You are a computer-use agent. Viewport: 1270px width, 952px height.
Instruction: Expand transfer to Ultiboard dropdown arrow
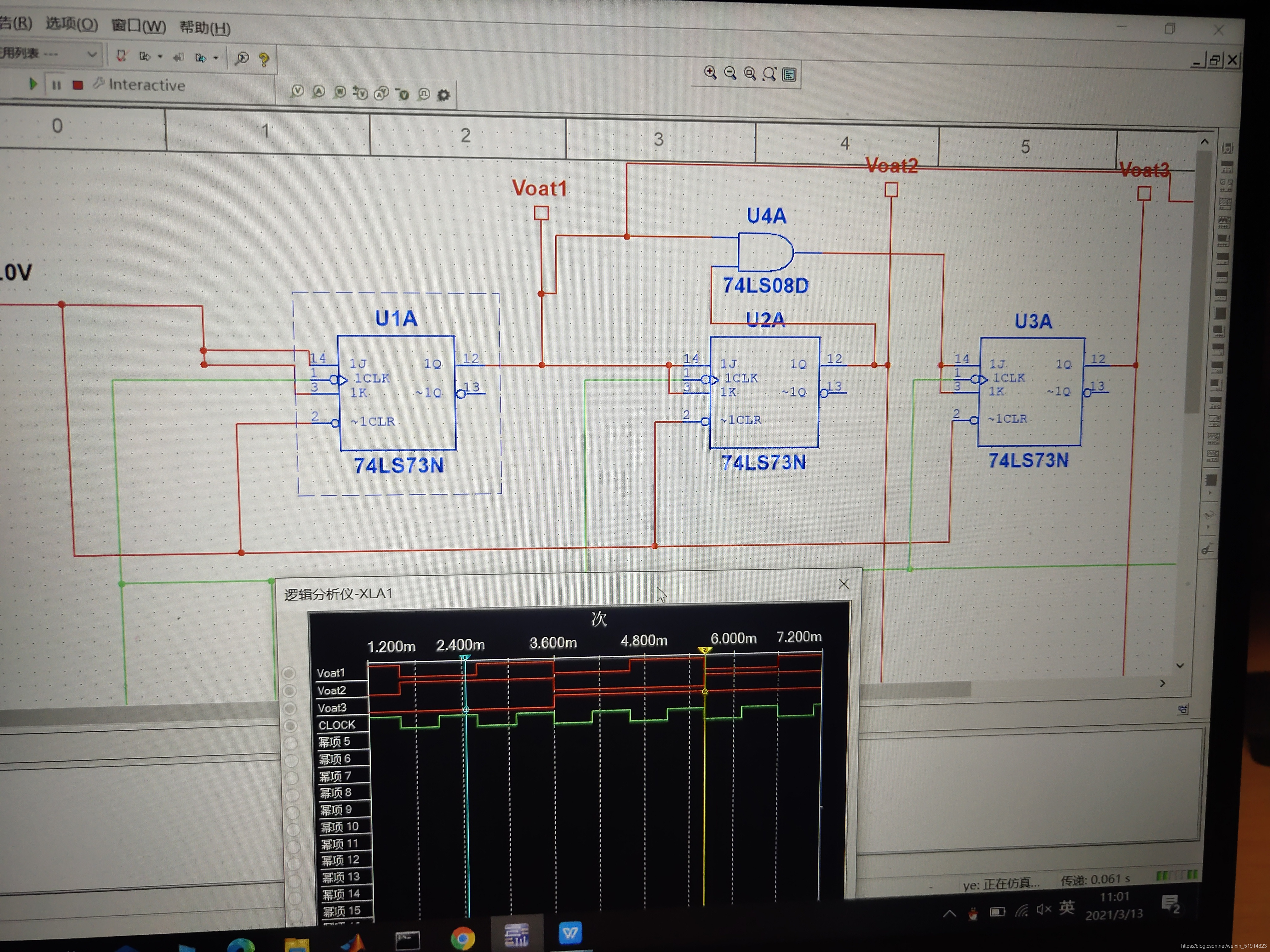[x=216, y=58]
